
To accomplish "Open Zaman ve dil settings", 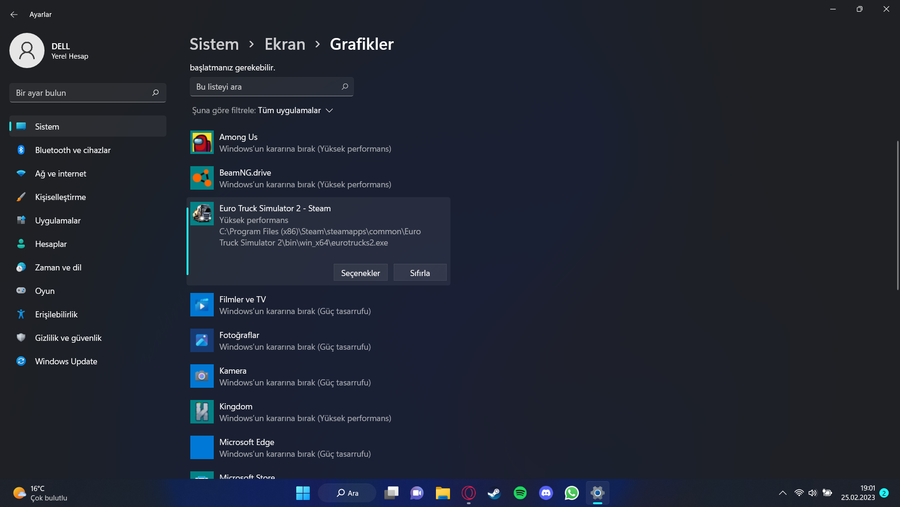I will click(x=88, y=268).
